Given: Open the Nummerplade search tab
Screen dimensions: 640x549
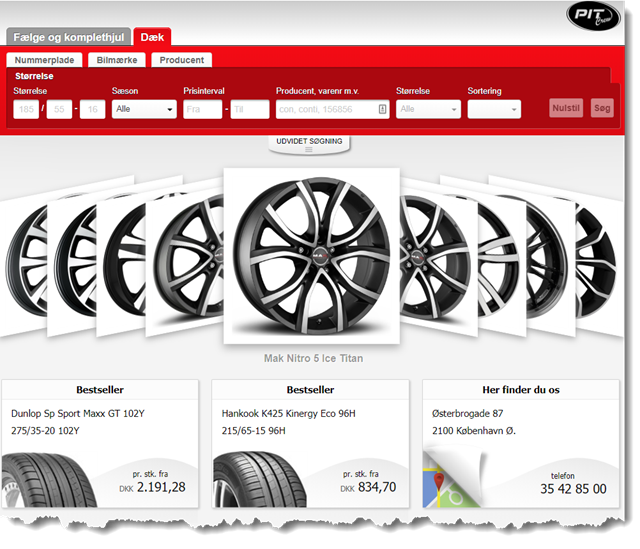Looking at the screenshot, I should coord(44,60).
